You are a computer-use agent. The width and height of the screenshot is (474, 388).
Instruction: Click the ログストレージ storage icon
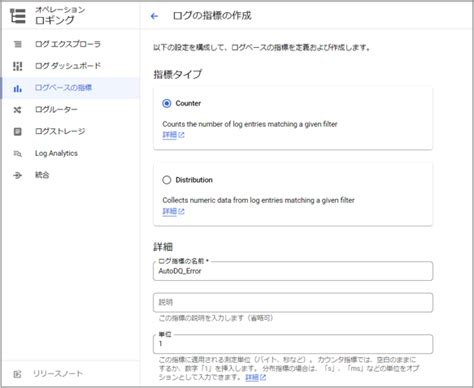(18, 131)
